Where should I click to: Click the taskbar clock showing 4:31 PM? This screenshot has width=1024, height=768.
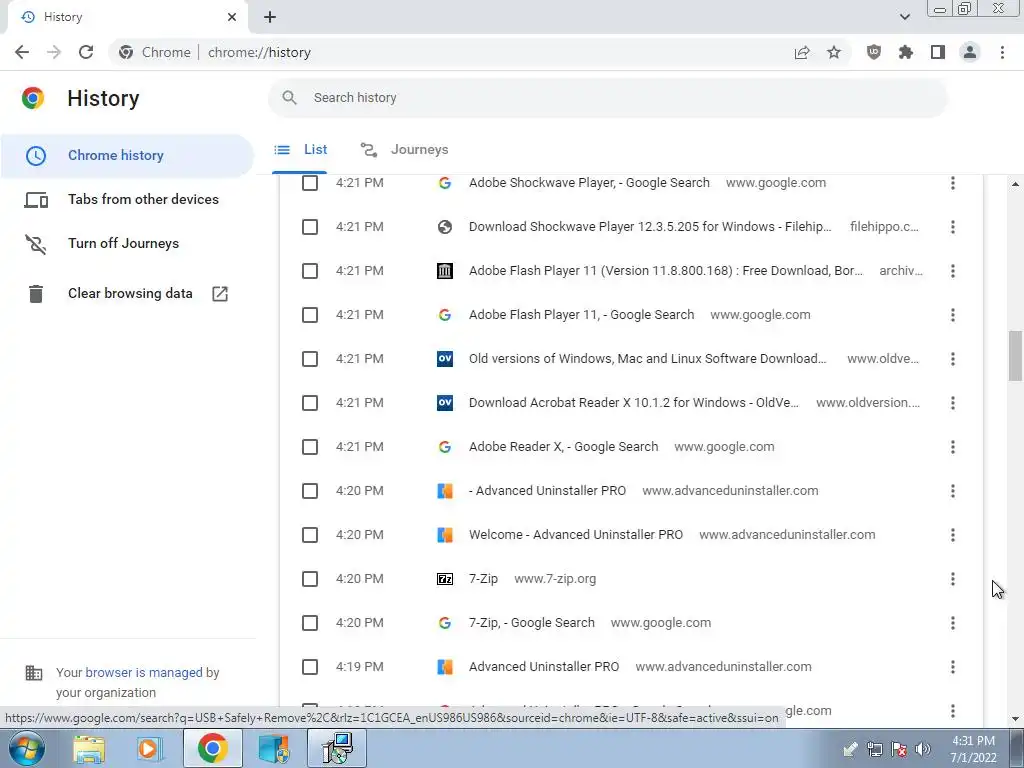tap(973, 749)
